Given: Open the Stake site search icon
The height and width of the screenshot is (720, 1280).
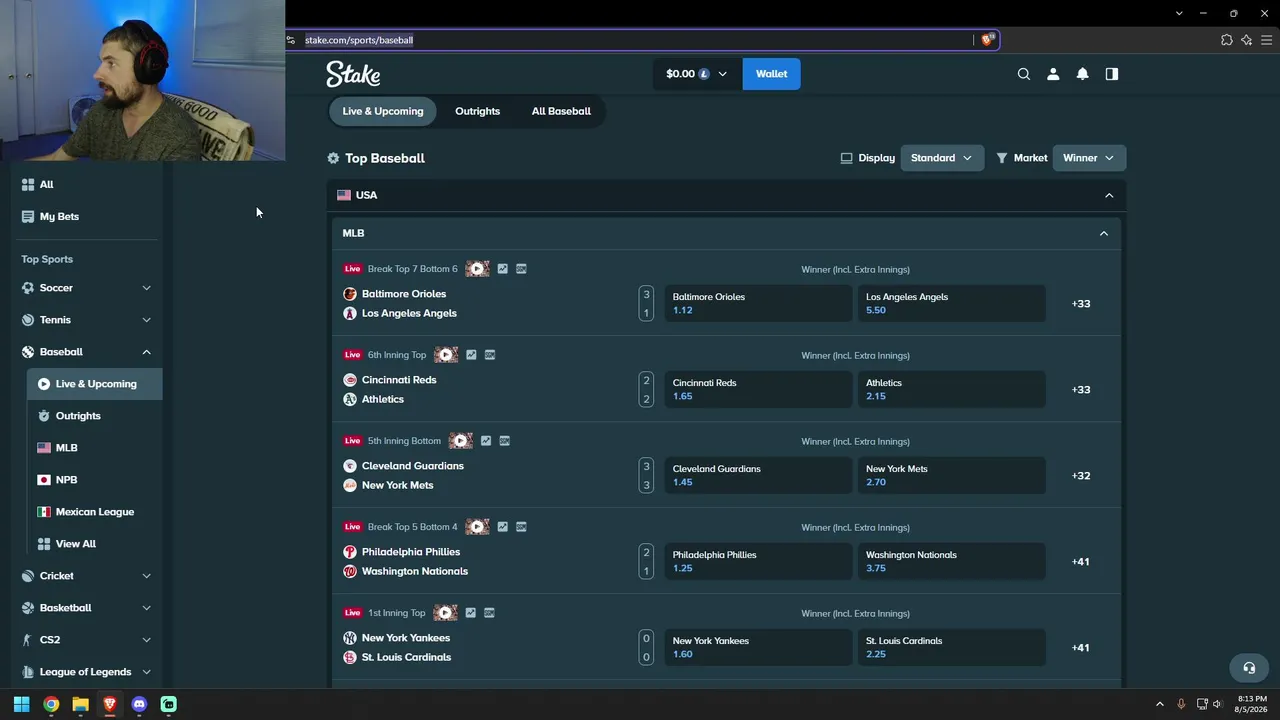Looking at the screenshot, I should click(1023, 74).
